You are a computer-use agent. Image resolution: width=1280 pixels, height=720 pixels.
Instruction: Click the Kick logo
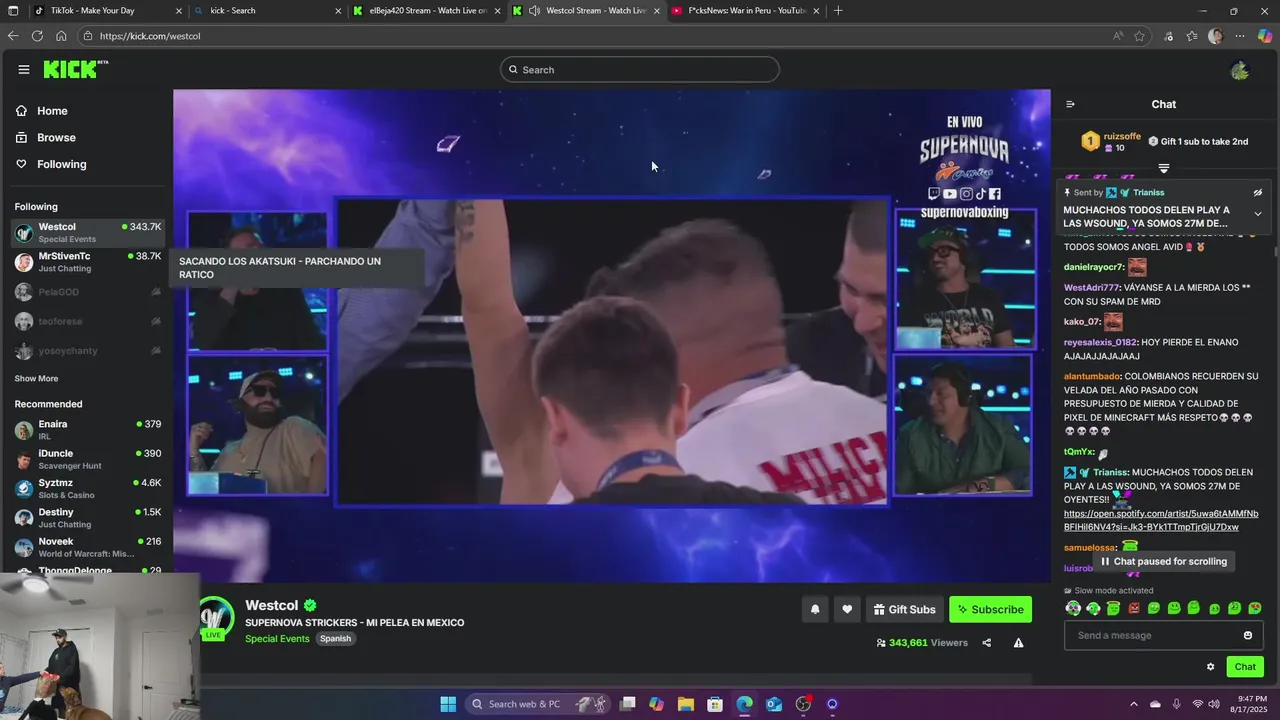75,69
